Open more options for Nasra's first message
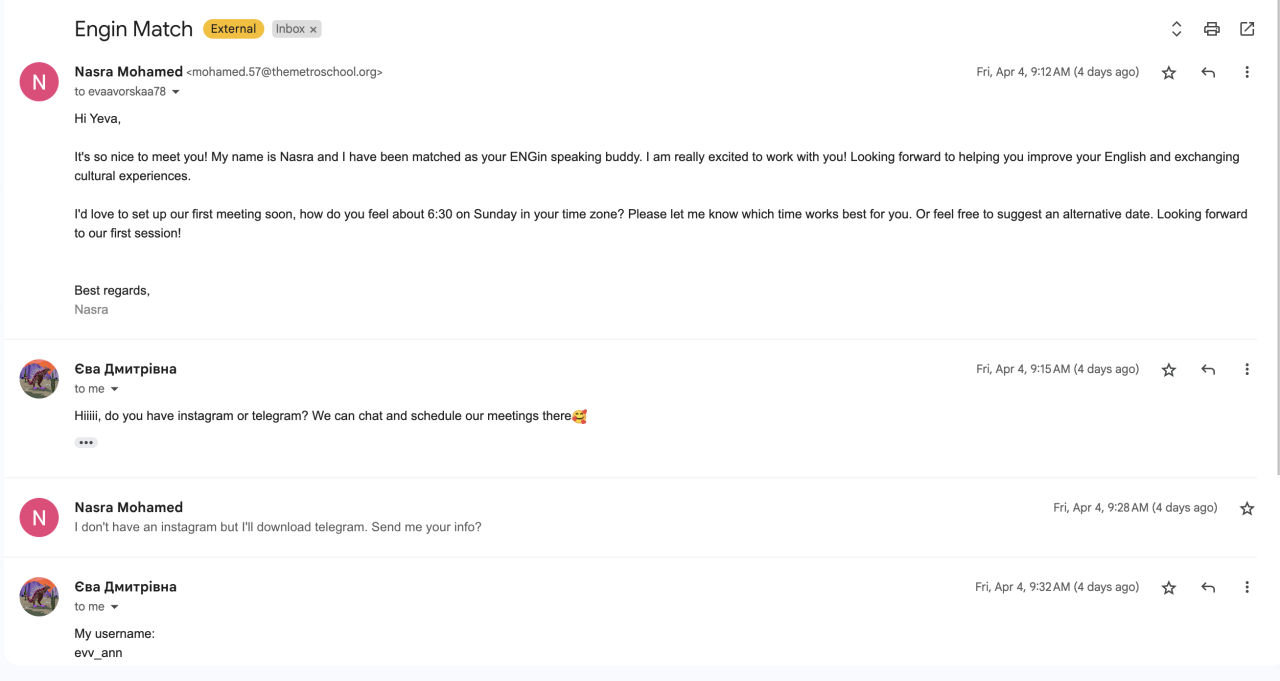 coord(1247,72)
